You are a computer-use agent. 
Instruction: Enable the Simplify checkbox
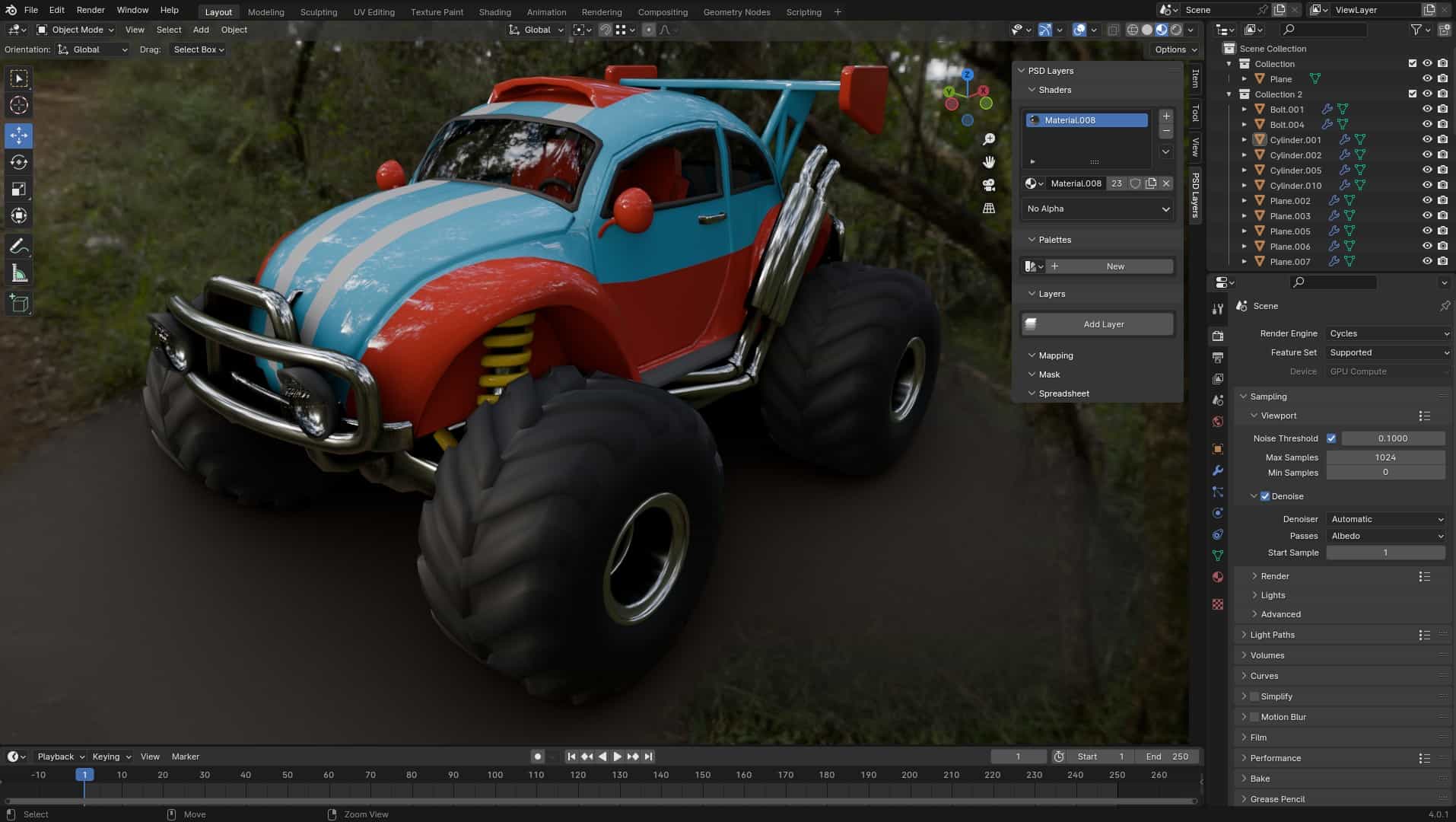coord(1254,696)
